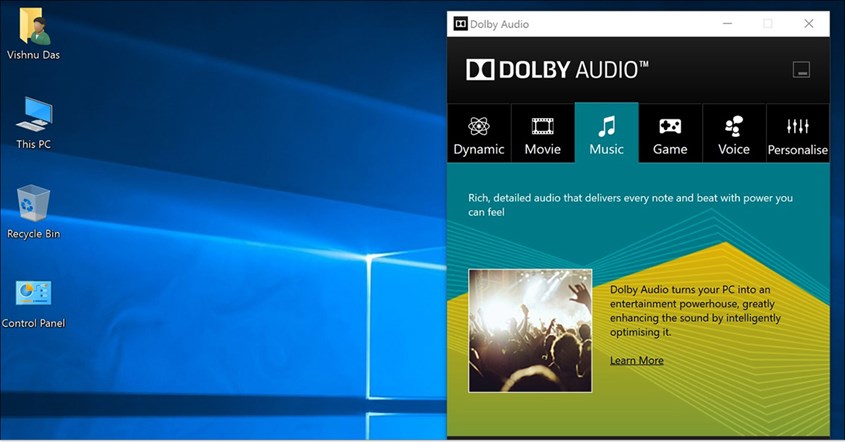845x442 pixels.
Task: Select the Music profile tab
Action: click(606, 133)
